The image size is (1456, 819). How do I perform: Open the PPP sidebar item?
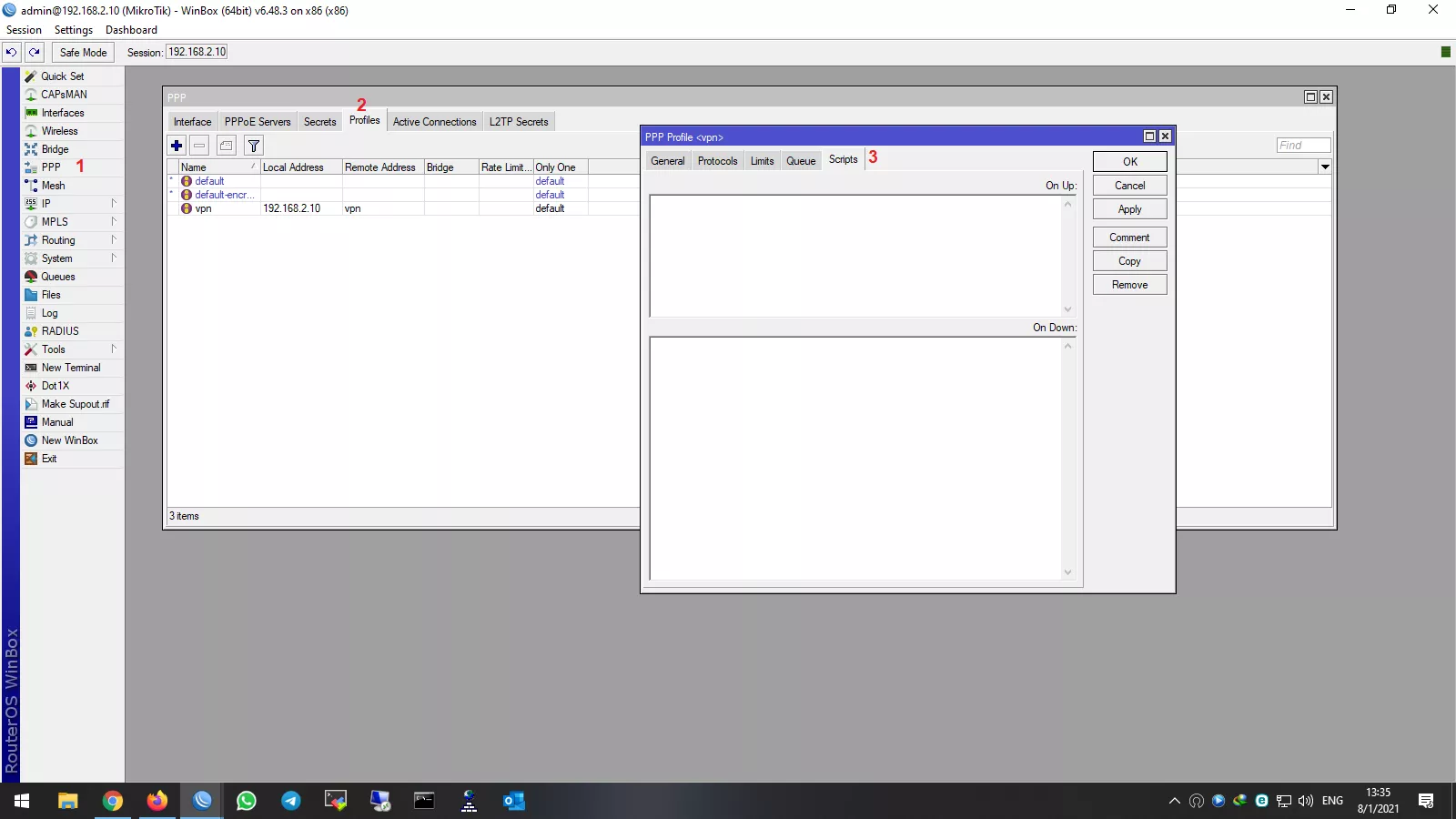coord(51,167)
